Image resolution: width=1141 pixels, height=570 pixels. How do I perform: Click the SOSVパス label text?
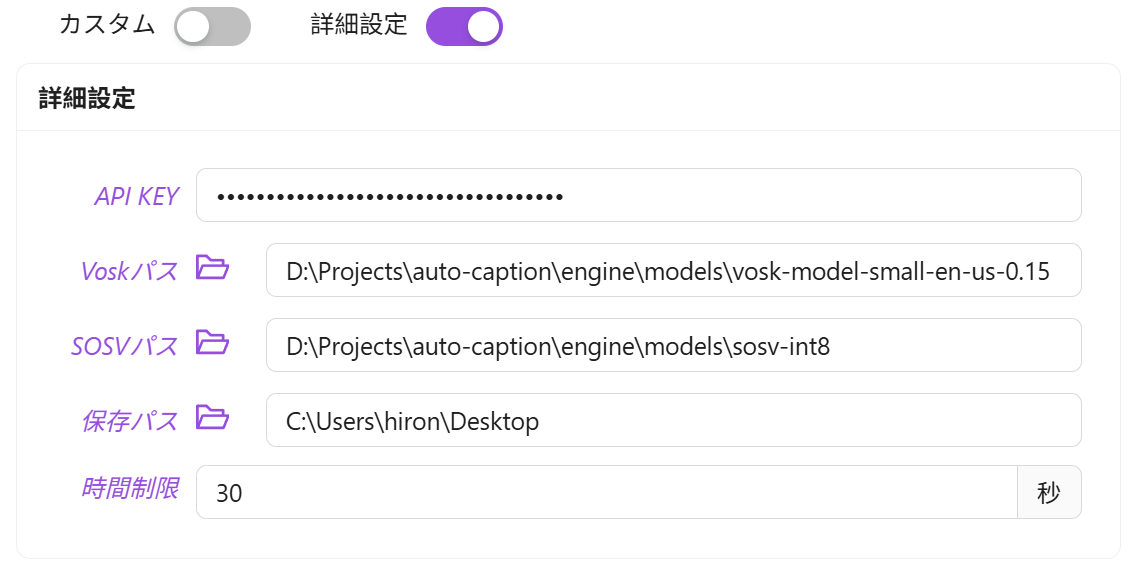click(125, 346)
